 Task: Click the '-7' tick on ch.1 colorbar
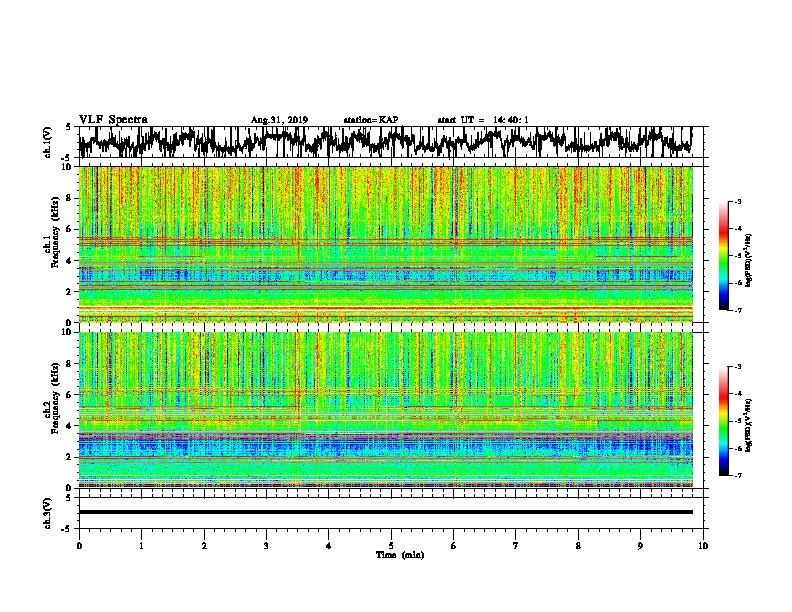click(x=738, y=310)
